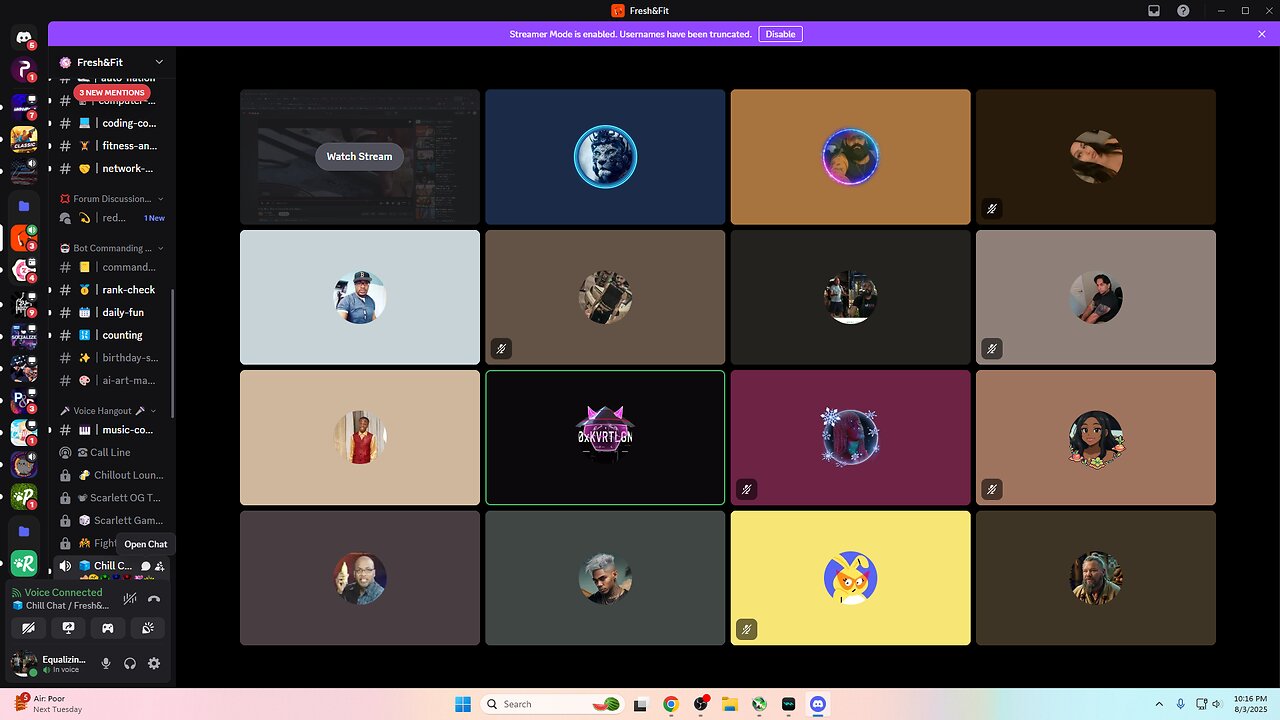Open the birthday-s channel
1280x720 pixels.
pos(112,358)
